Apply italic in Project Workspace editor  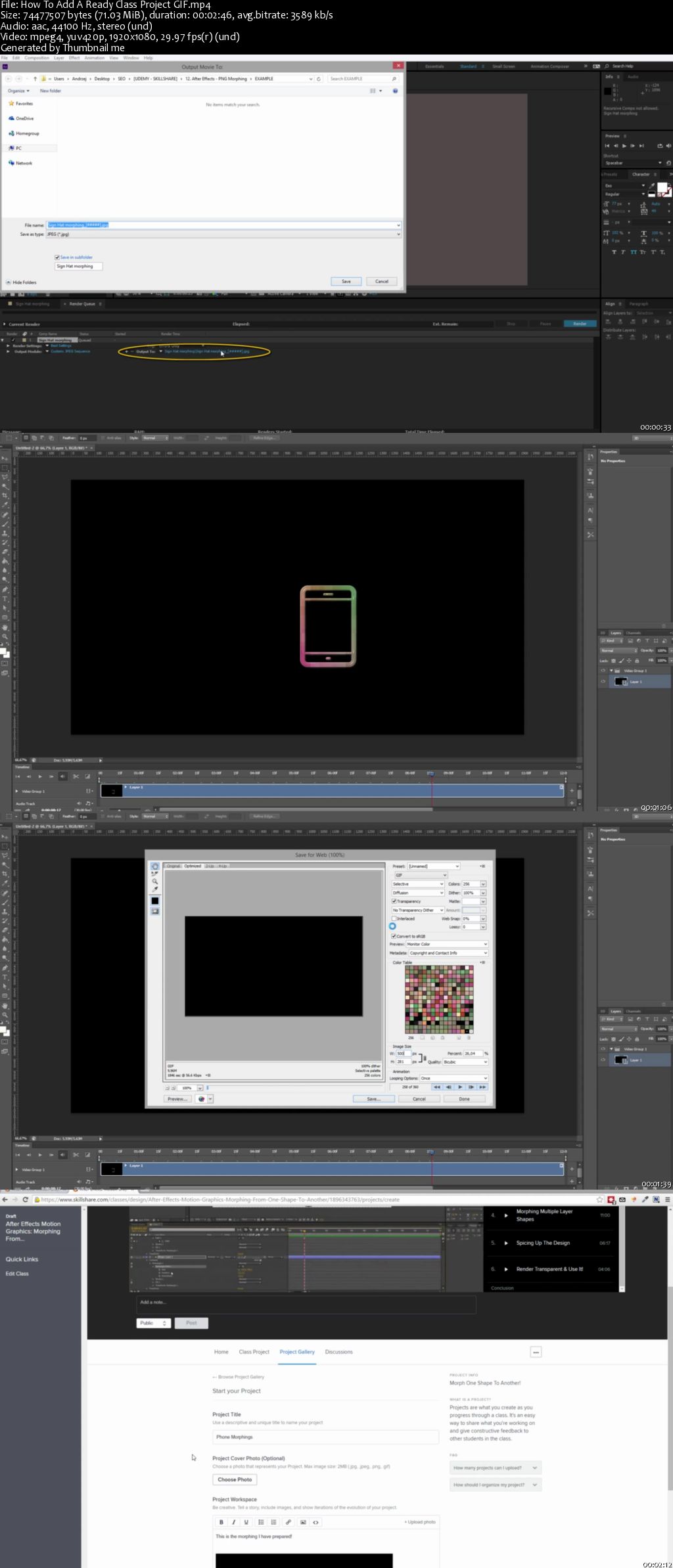233,1522
